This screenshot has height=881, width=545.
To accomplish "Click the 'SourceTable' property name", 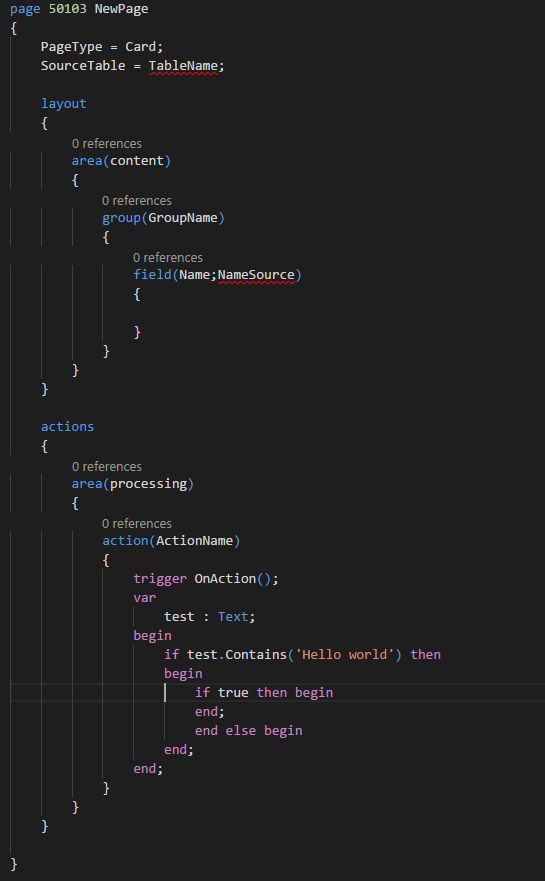I will (x=83, y=66).
